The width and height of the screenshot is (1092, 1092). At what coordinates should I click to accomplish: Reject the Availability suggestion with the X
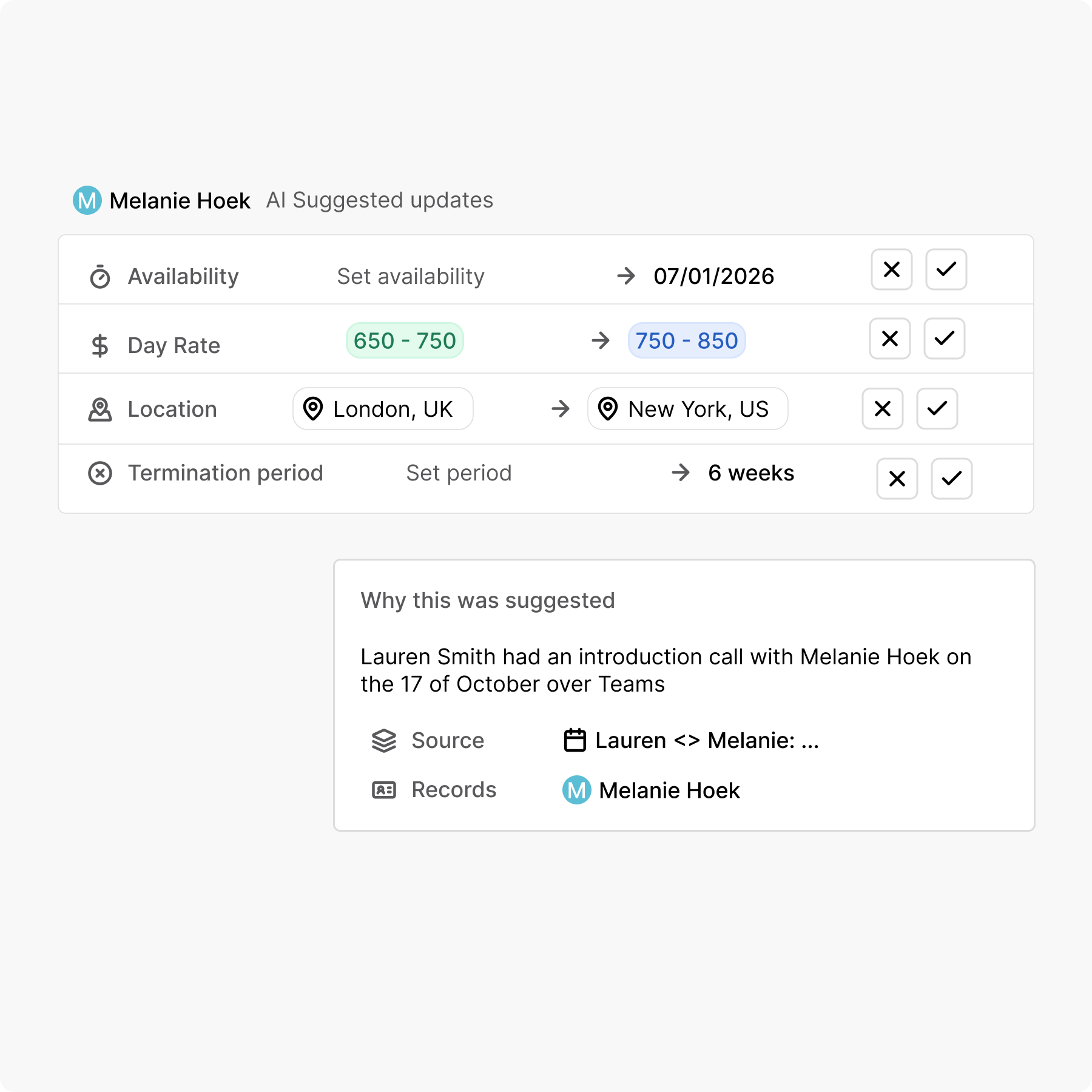pyautogui.click(x=891, y=269)
